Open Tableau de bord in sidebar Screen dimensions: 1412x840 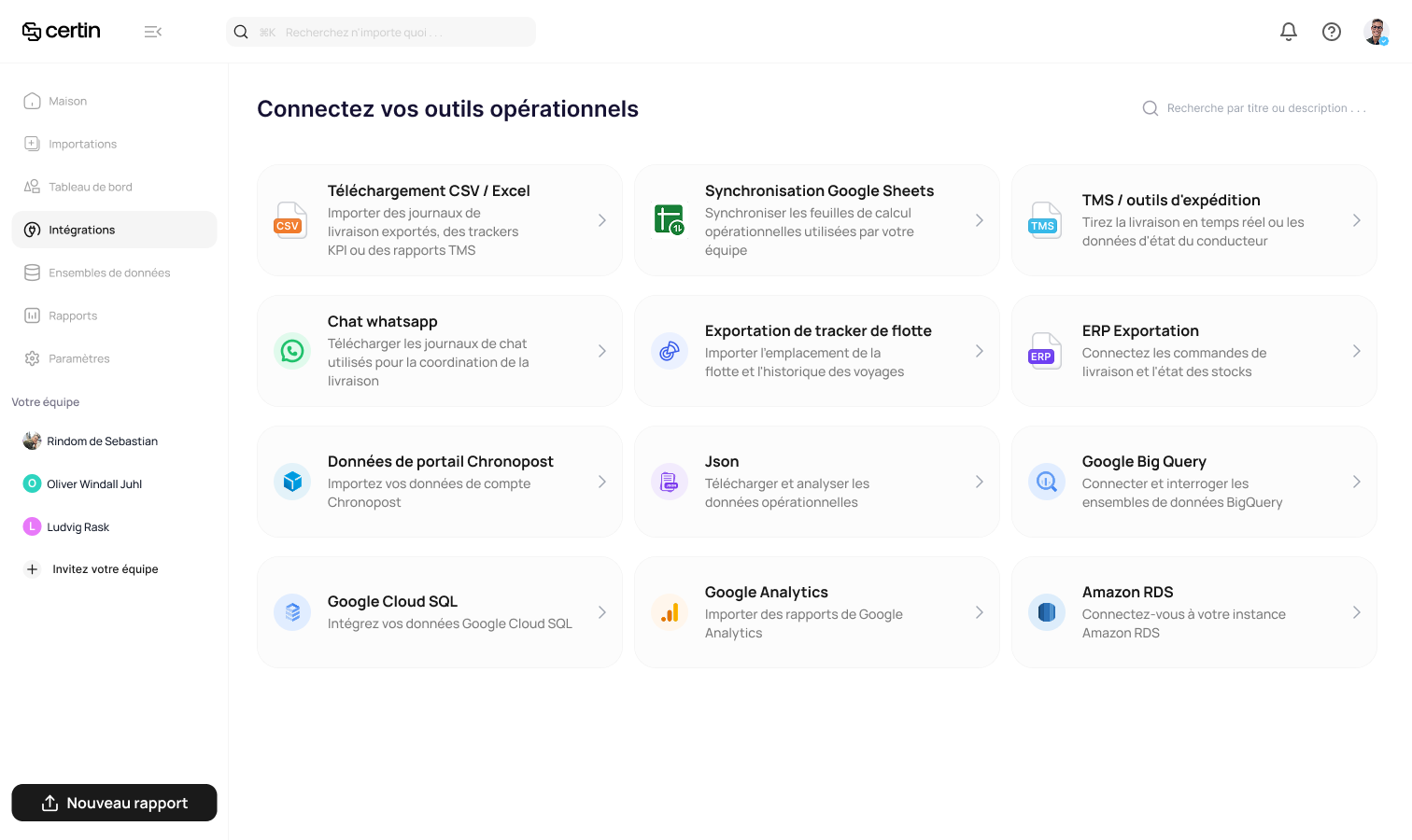91,187
